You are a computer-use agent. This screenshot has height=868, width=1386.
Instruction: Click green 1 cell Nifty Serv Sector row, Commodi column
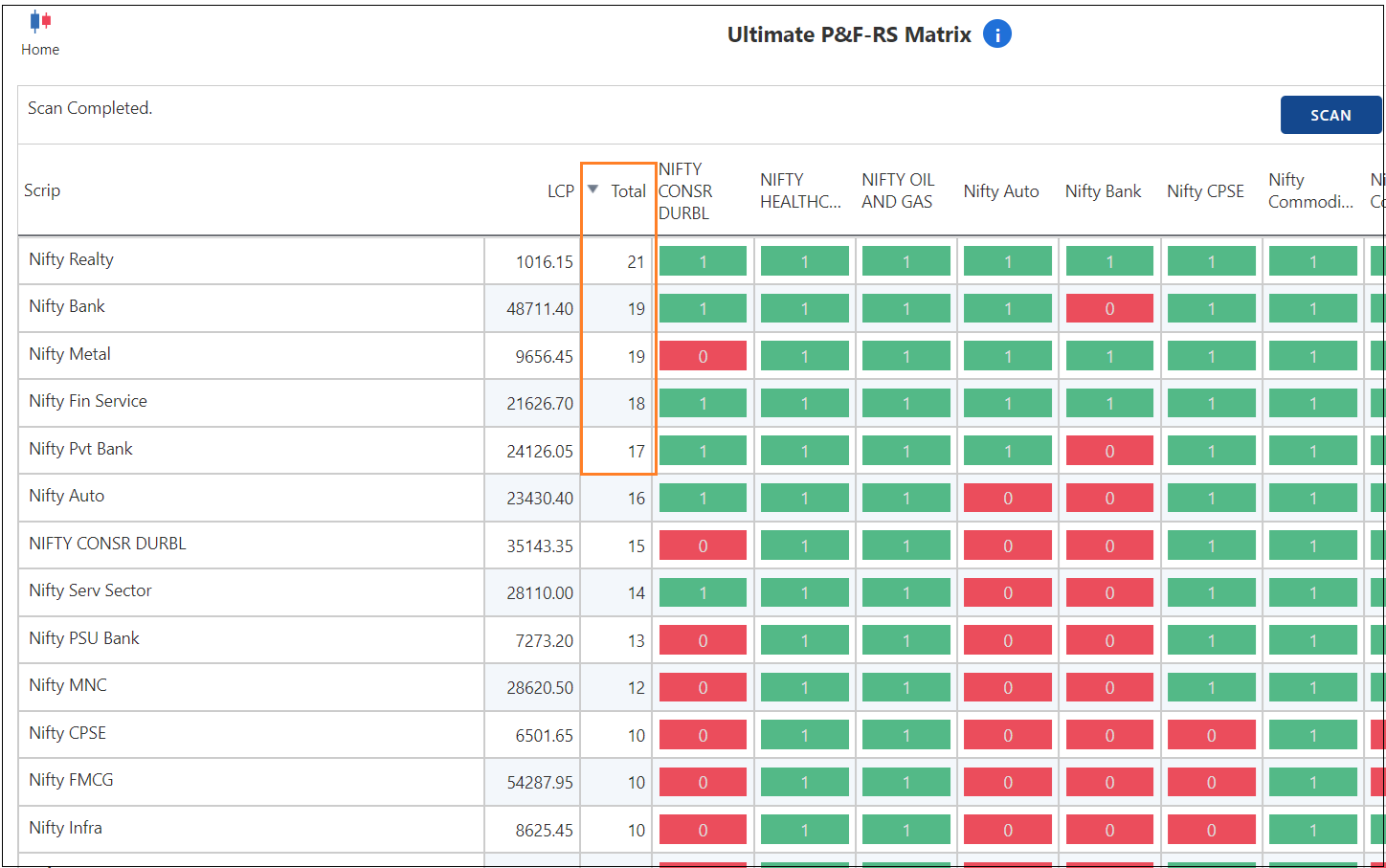pyautogui.click(x=1313, y=592)
